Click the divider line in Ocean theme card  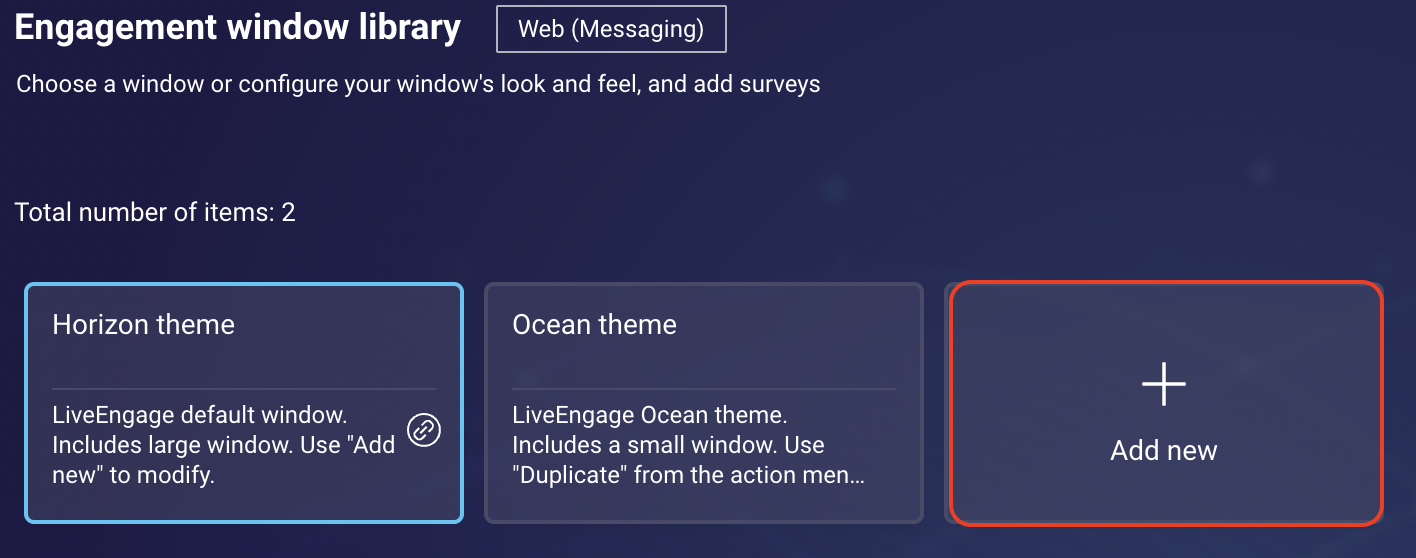[x=704, y=388]
